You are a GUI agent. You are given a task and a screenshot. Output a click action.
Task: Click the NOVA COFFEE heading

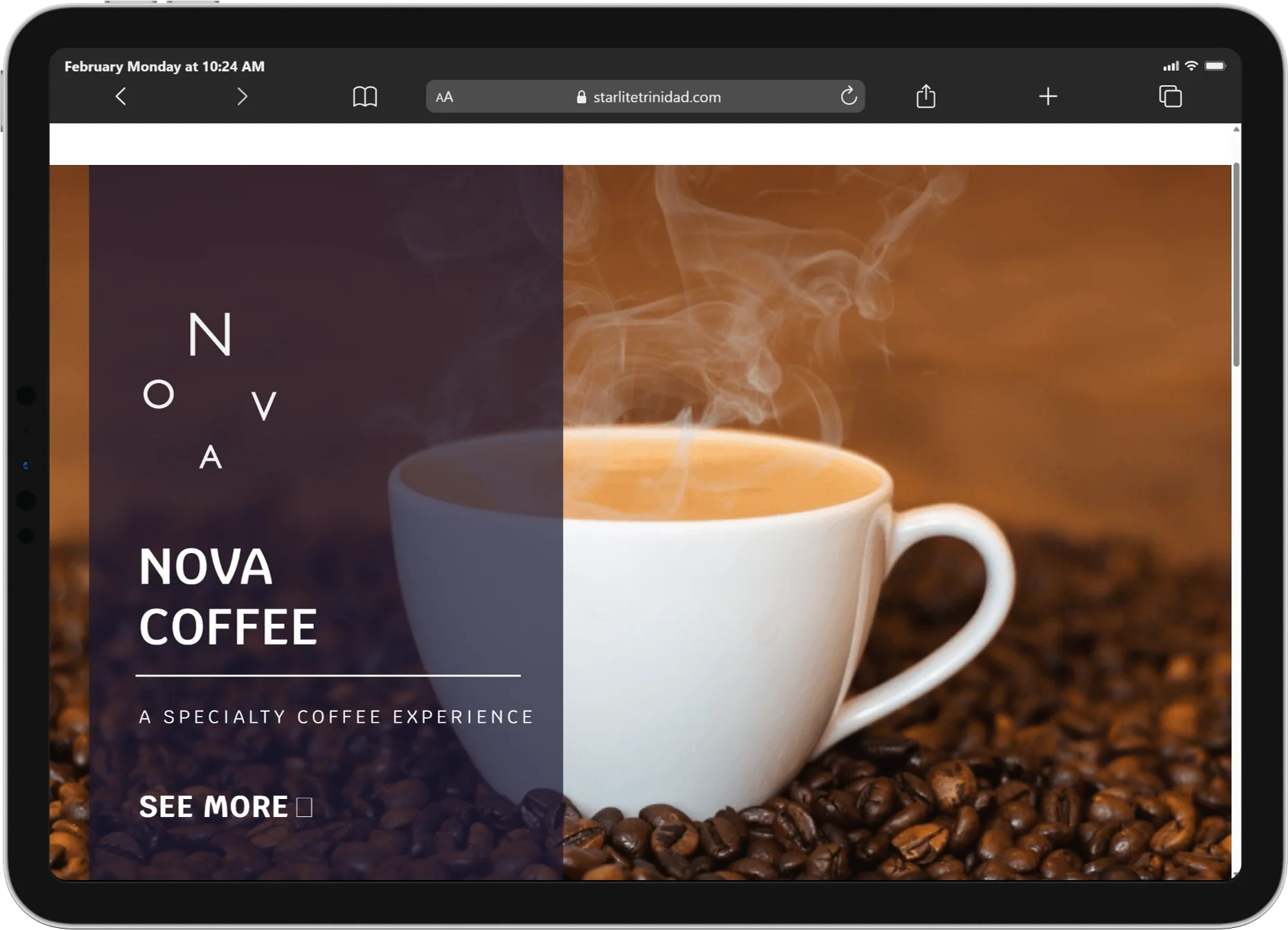(228, 597)
